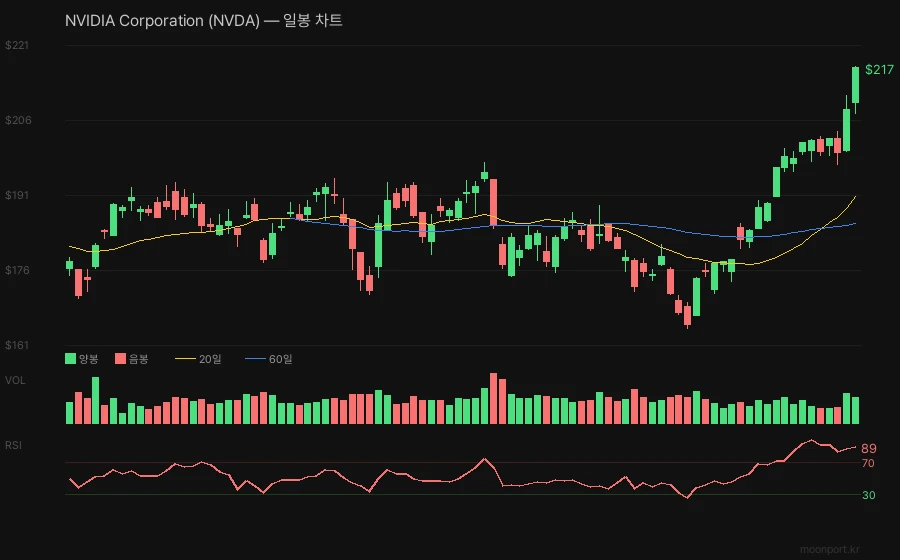Click the 양봉 legend text
This screenshot has width=900, height=560.
[89, 359]
